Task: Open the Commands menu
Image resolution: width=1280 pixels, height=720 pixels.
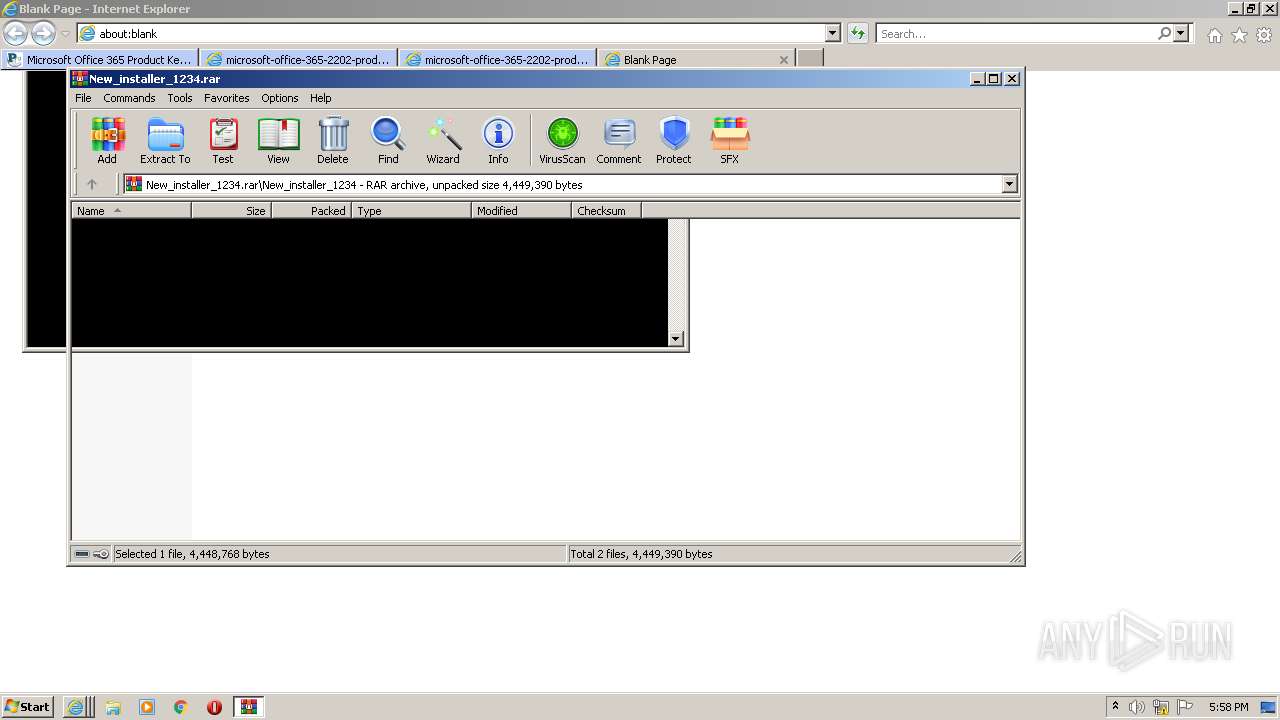Action: (x=129, y=98)
